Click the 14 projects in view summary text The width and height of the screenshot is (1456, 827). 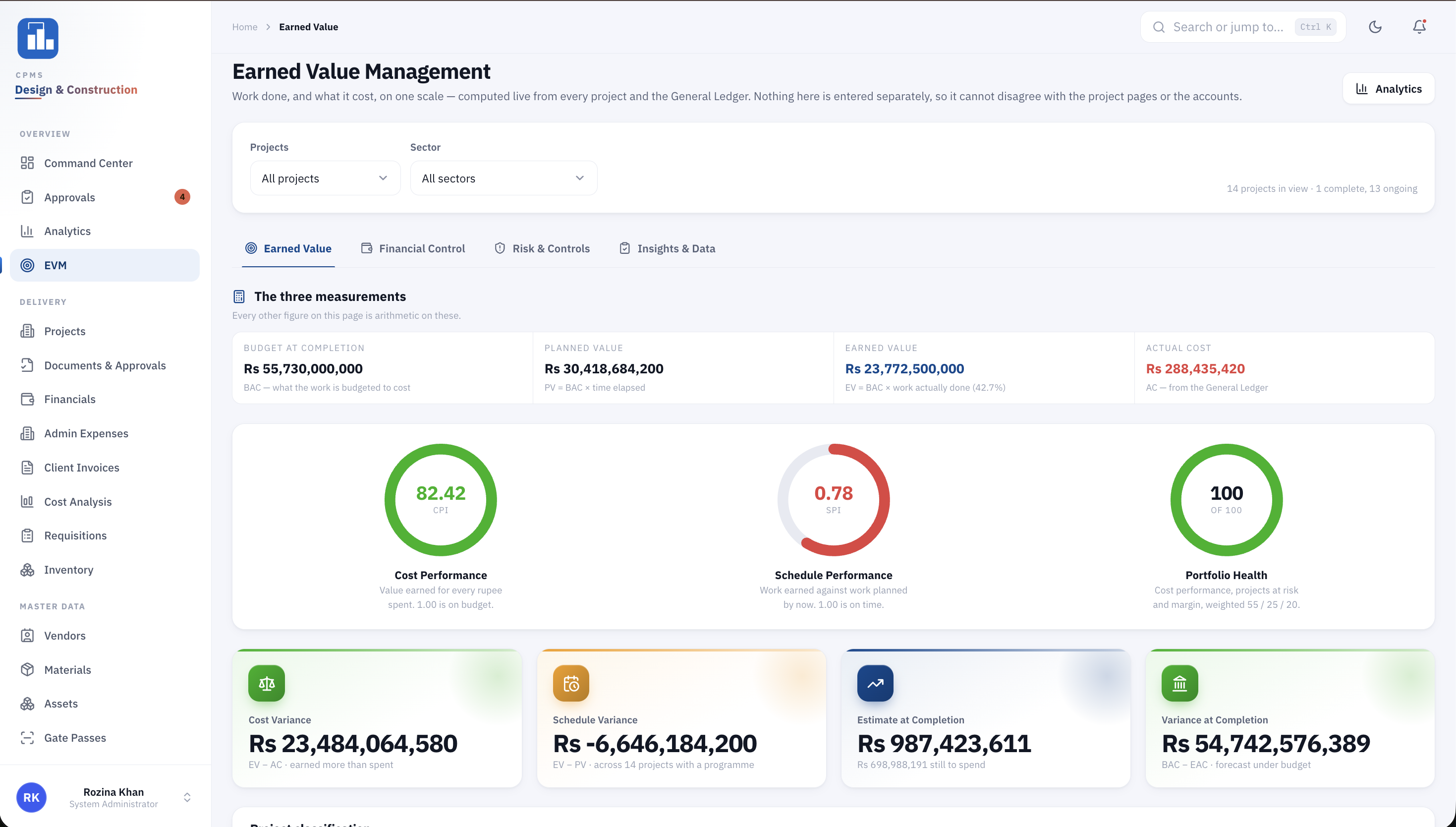pyautogui.click(x=1322, y=188)
